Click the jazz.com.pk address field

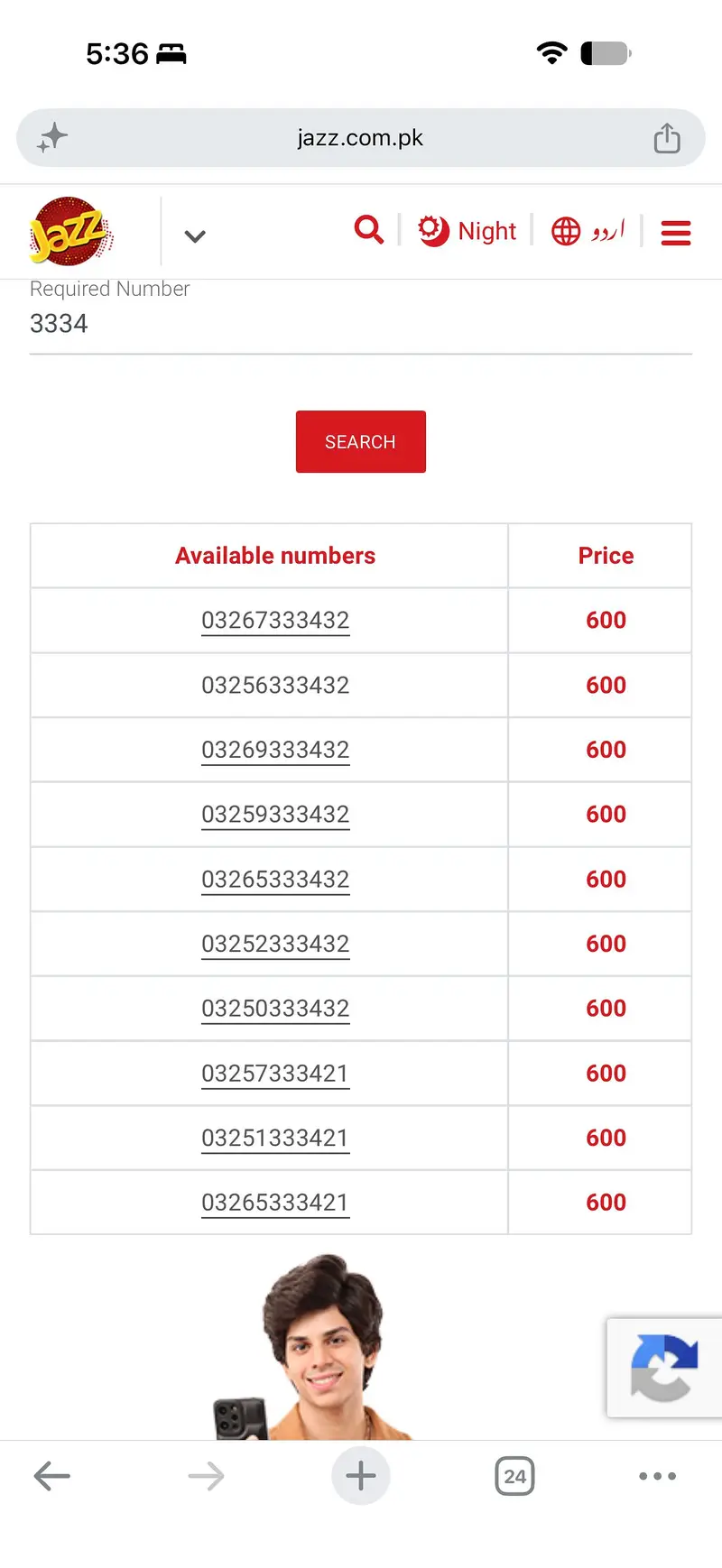tap(361, 138)
